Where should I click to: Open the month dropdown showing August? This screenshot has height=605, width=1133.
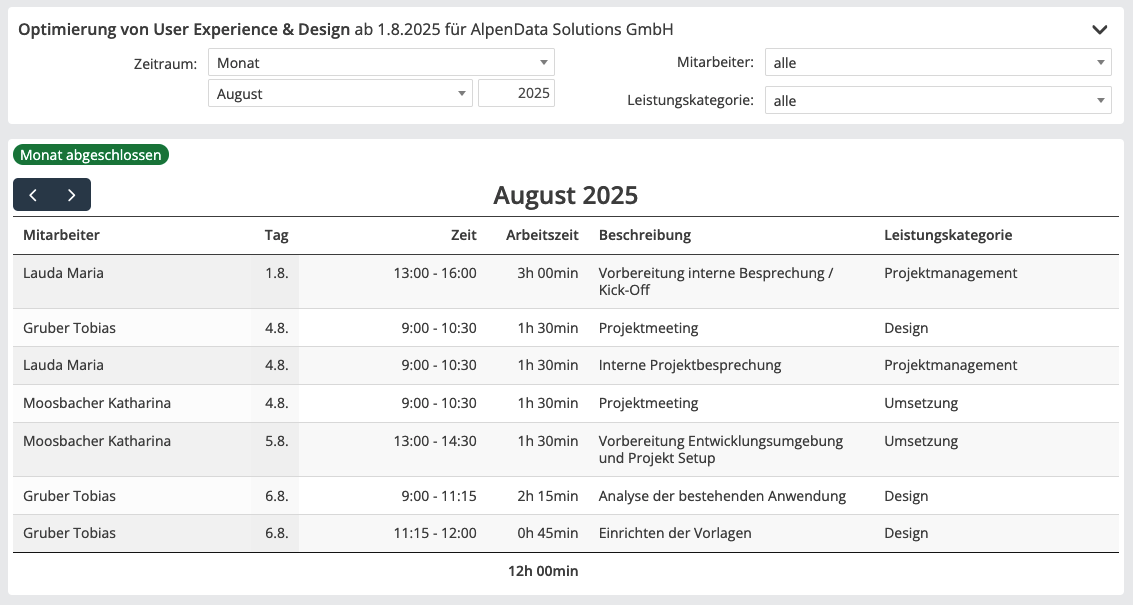point(340,94)
